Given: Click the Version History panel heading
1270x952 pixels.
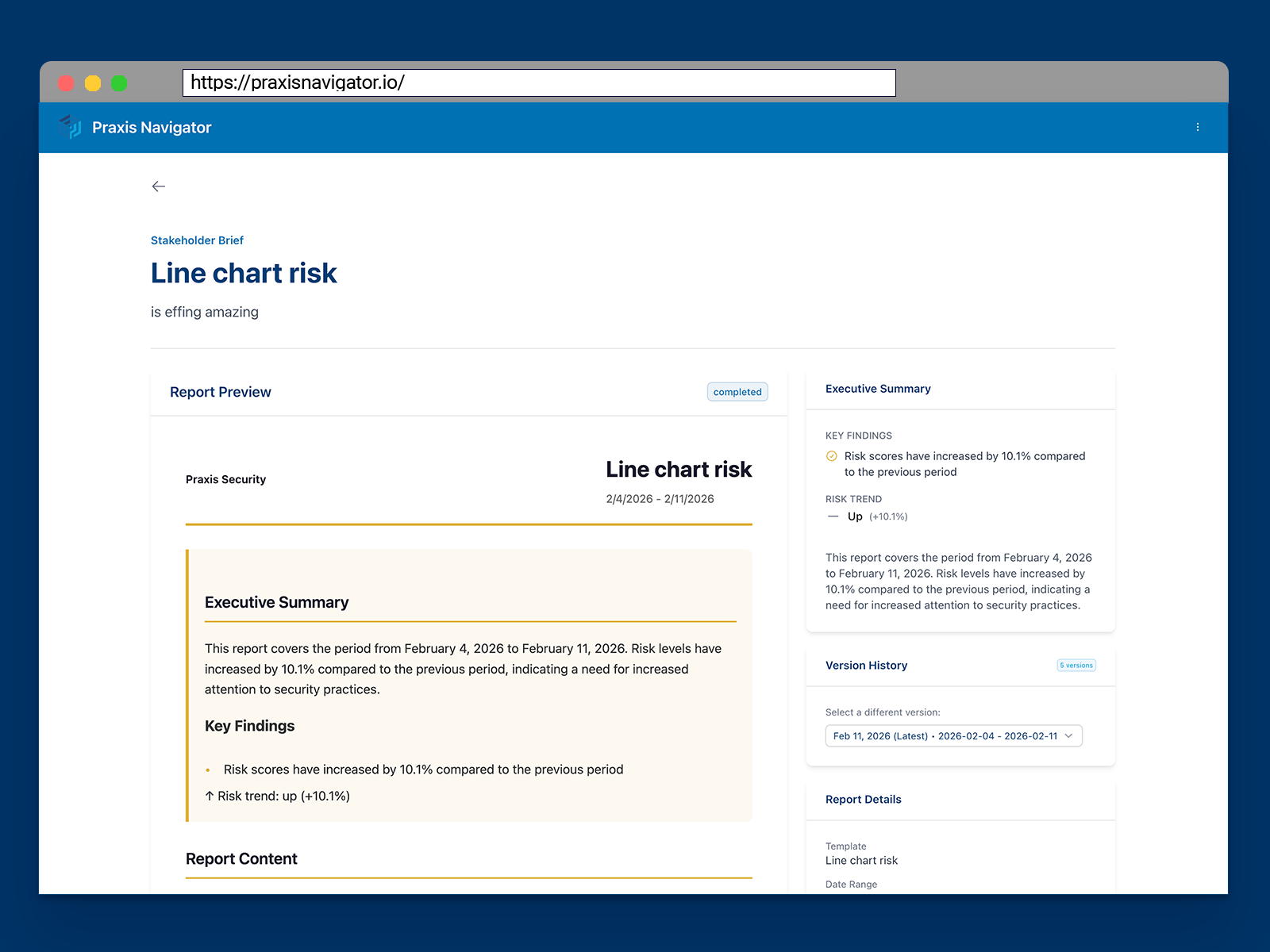Looking at the screenshot, I should pos(866,665).
